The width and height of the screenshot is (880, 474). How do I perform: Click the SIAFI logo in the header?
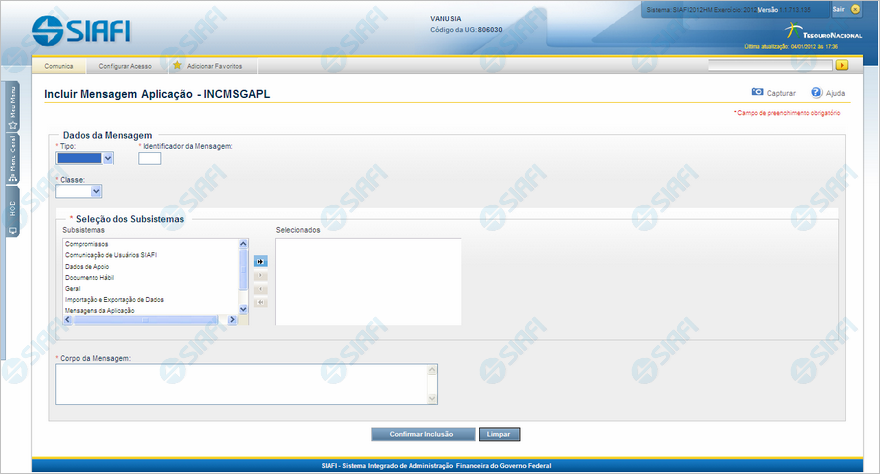click(x=80, y=30)
